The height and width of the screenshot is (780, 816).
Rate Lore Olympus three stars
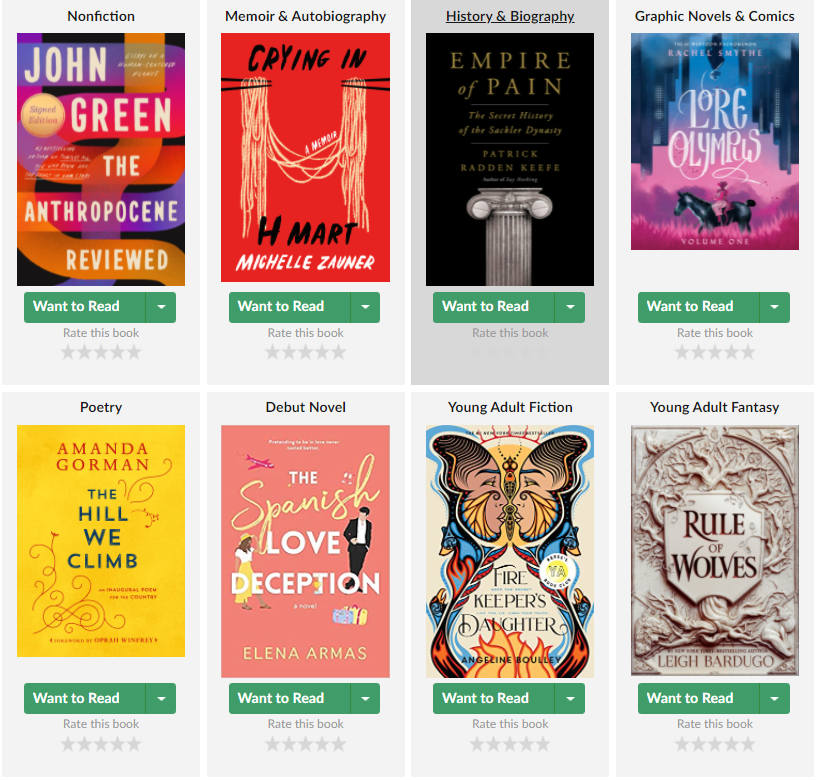715,353
